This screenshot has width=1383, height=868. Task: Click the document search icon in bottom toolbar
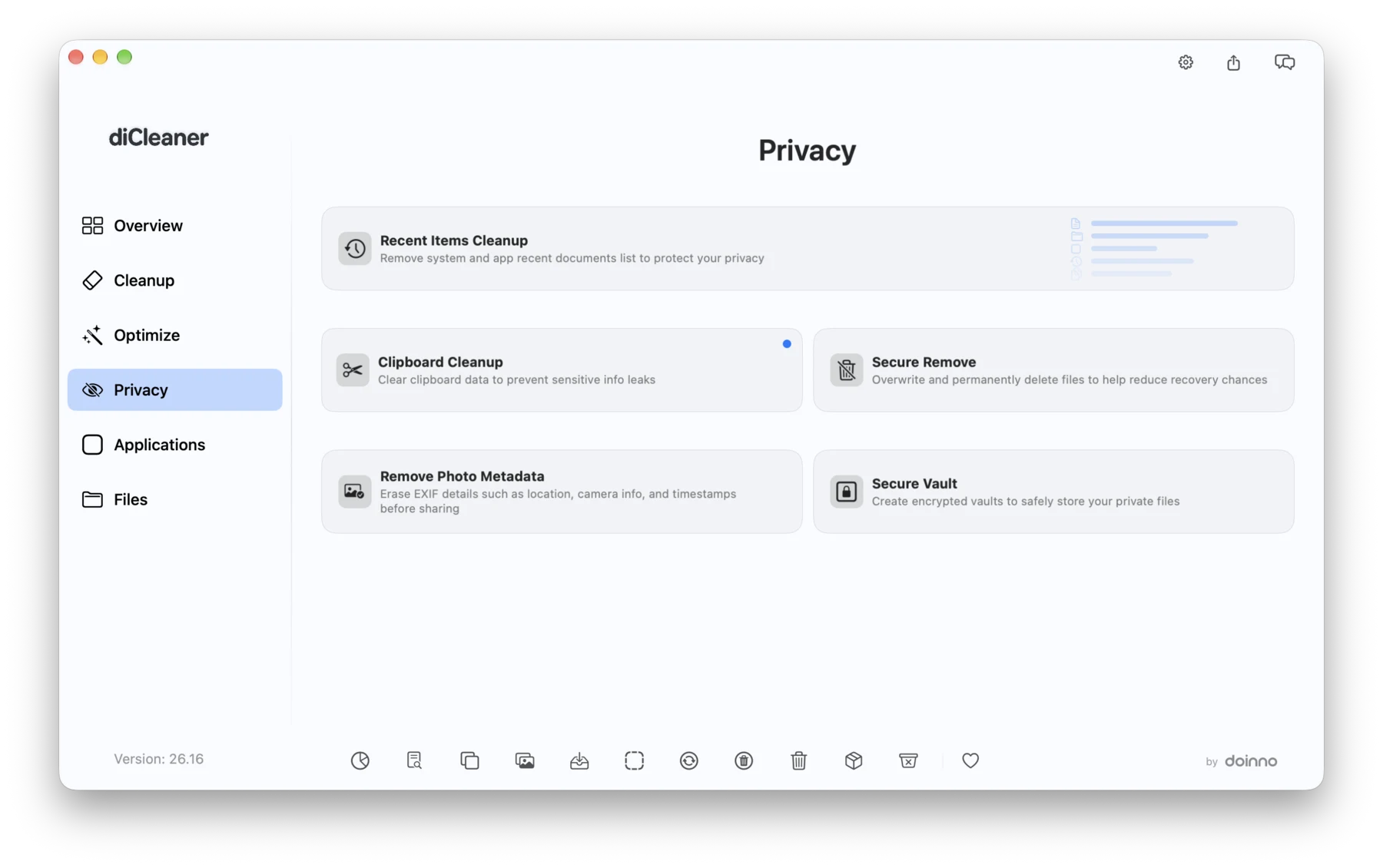point(414,760)
